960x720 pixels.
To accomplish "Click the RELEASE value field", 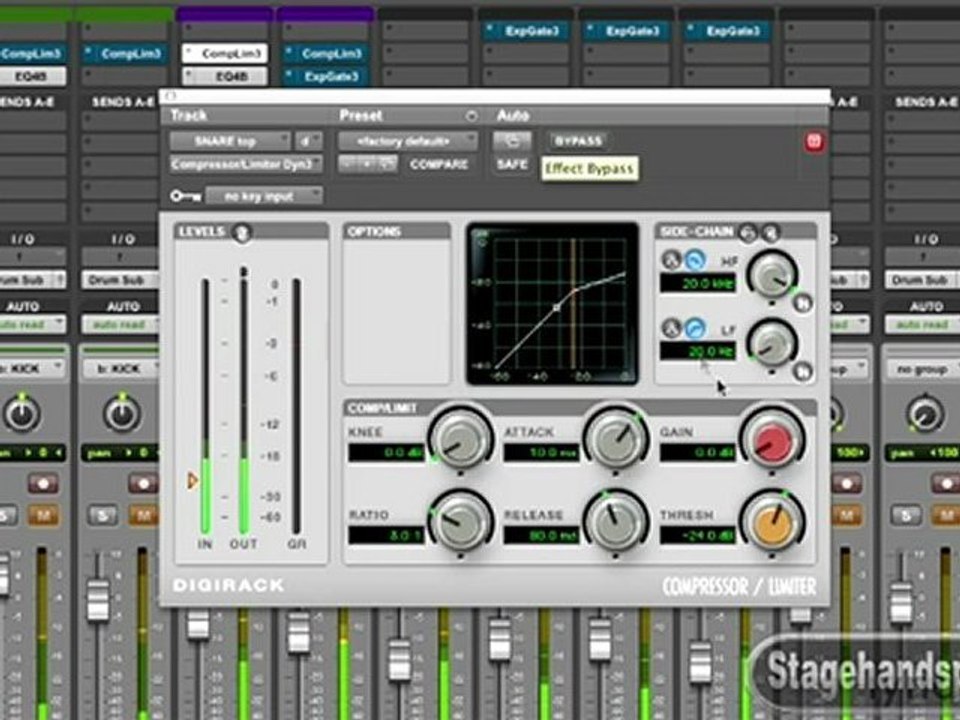I will point(541,535).
